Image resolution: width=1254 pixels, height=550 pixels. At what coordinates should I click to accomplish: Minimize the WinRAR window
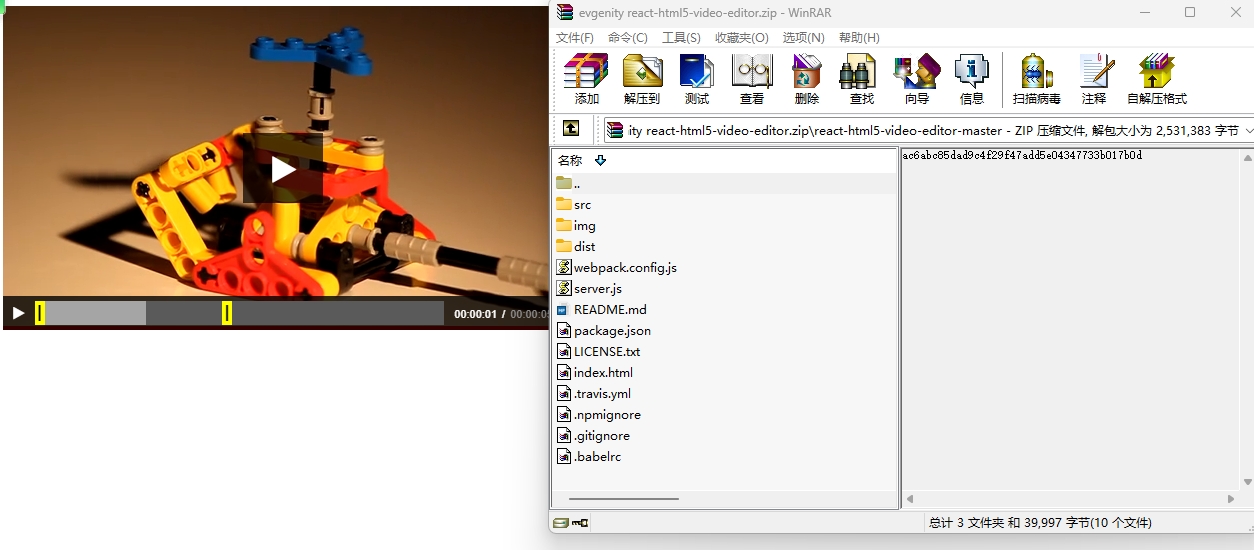tap(1144, 12)
